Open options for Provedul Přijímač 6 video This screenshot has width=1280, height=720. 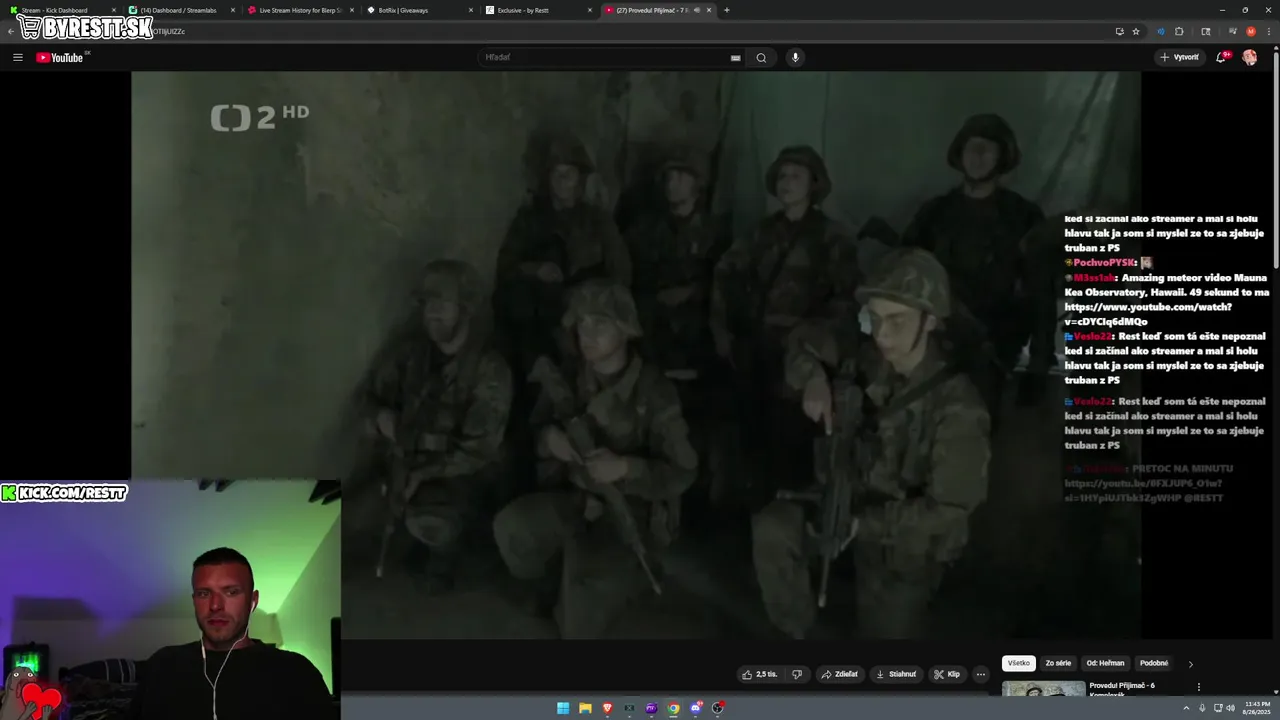(1199, 687)
